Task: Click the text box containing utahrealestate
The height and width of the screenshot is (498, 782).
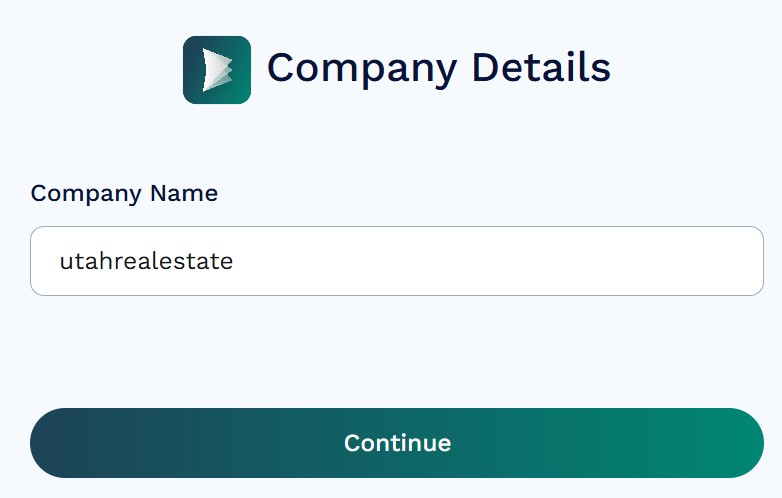Action: point(397,261)
